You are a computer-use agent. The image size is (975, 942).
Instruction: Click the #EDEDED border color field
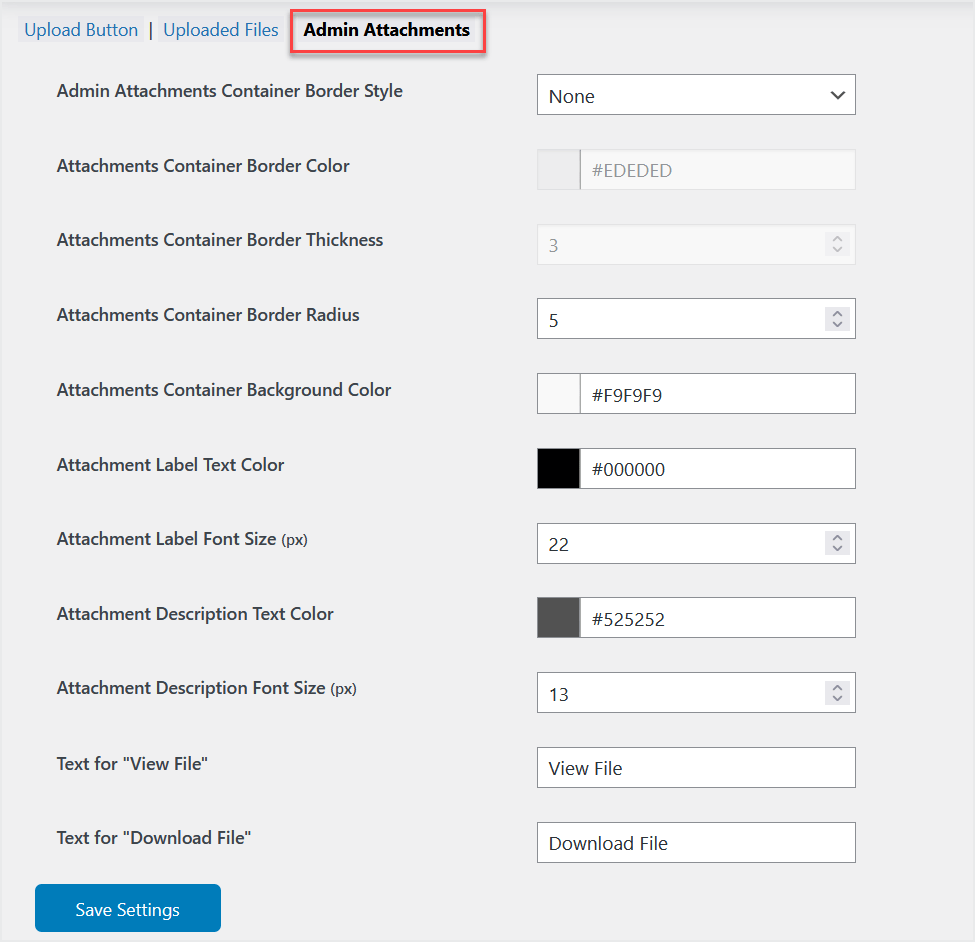pyautogui.click(x=718, y=170)
